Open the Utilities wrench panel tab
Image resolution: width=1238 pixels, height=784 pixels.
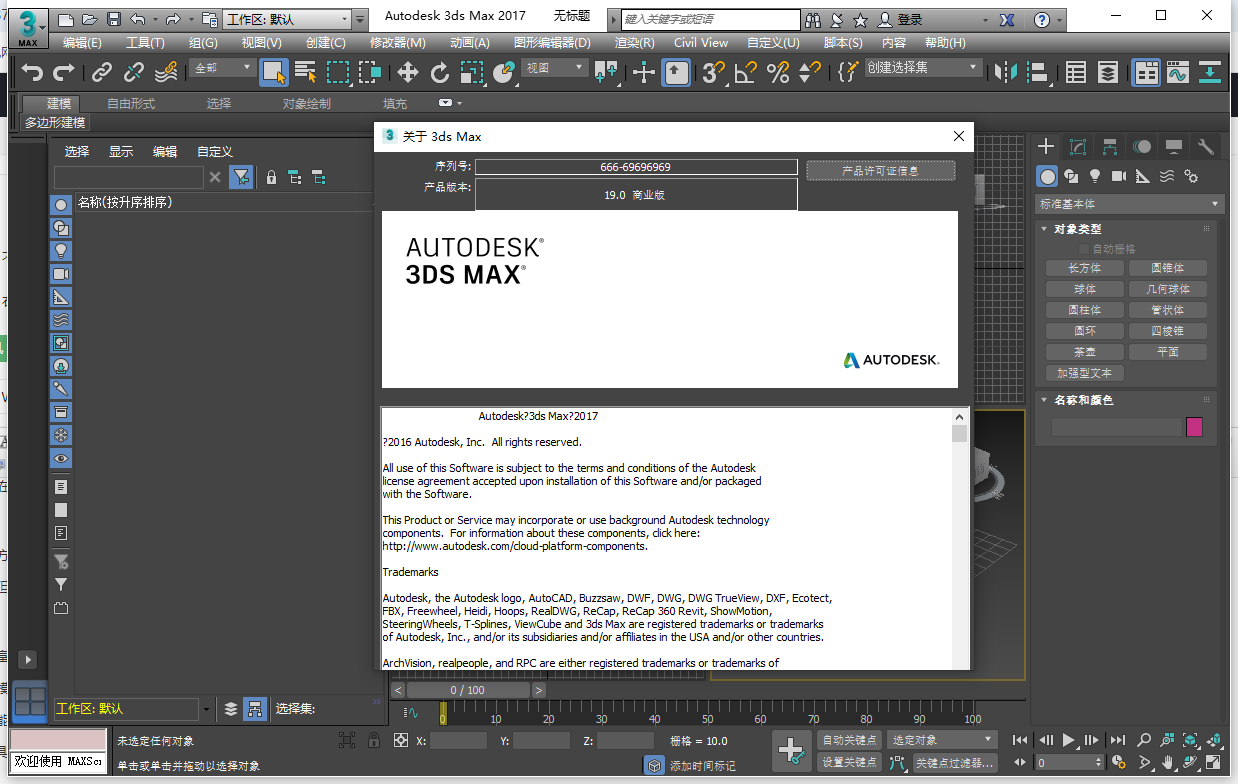pos(1206,147)
